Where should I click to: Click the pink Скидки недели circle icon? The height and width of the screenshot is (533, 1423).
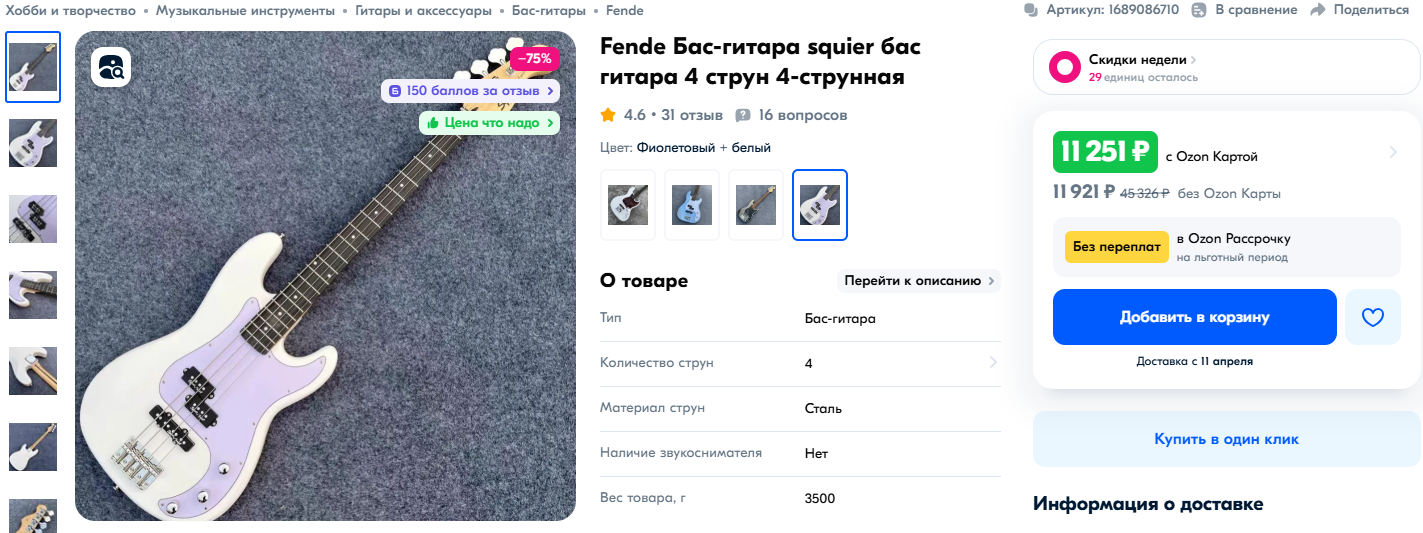click(1064, 68)
